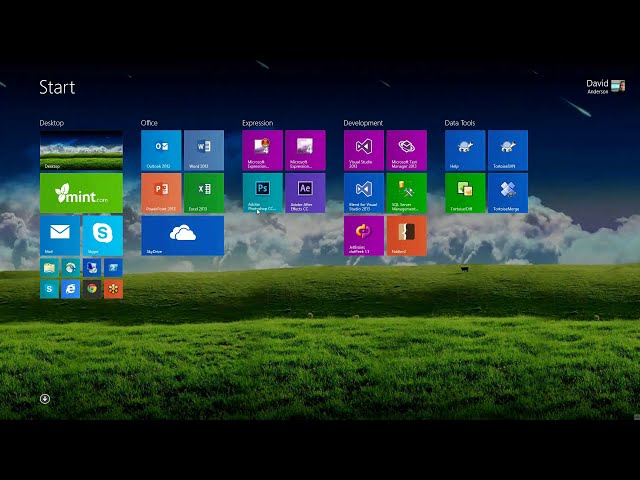This screenshot has height=480, width=640.
Task: Open SQL Server Management Studio tile
Action: point(406,193)
